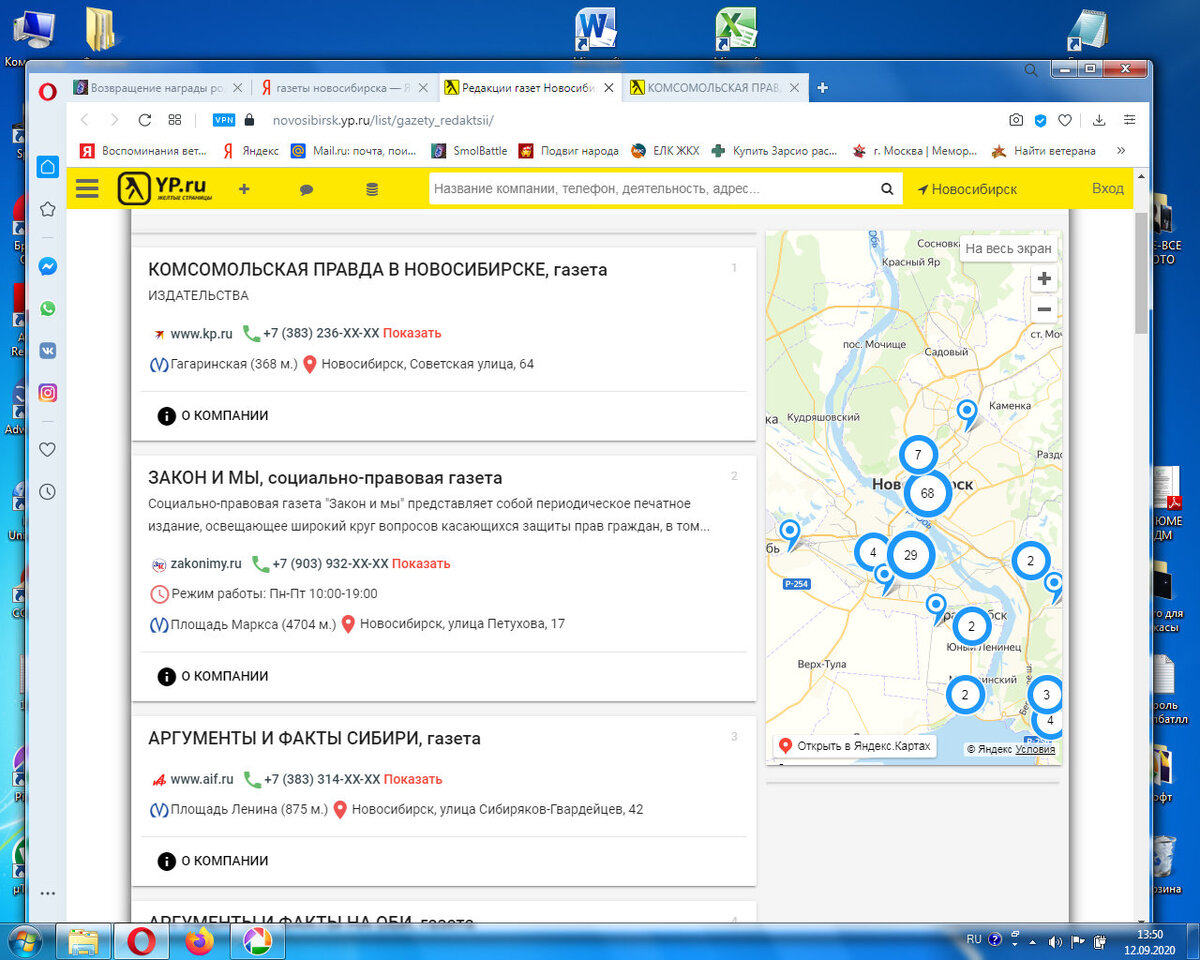Screen dimensions: 1200x960
Task: Click the search magnifier in the YP.ru search box
Action: 886,189
